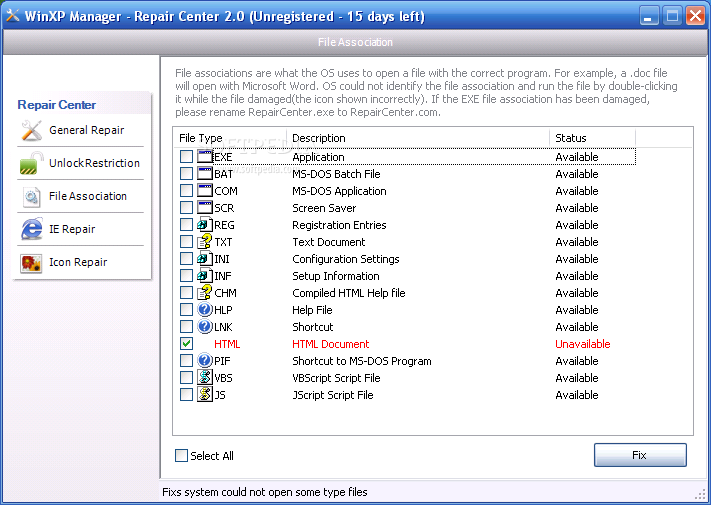
Task: Click the Available status in EXE row
Action: (x=577, y=157)
